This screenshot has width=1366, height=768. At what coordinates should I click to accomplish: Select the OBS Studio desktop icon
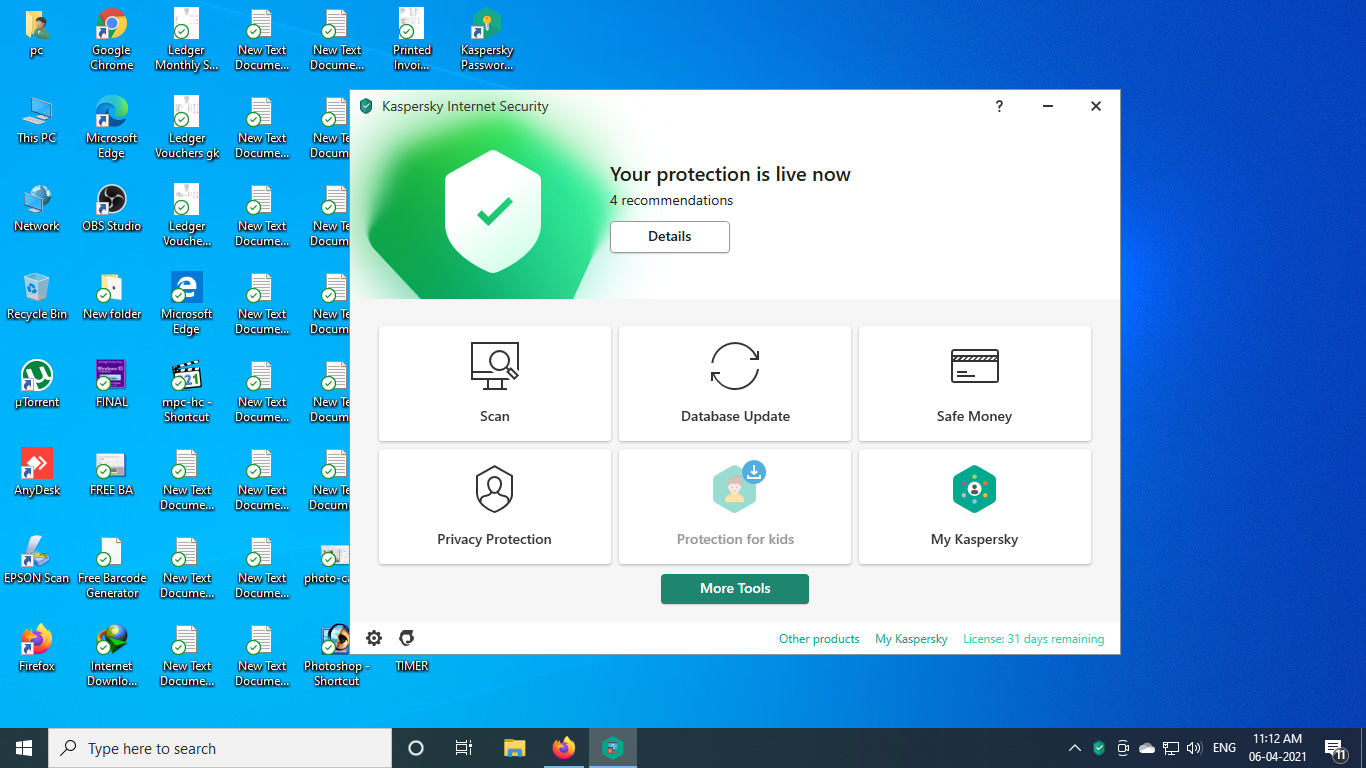(112, 209)
